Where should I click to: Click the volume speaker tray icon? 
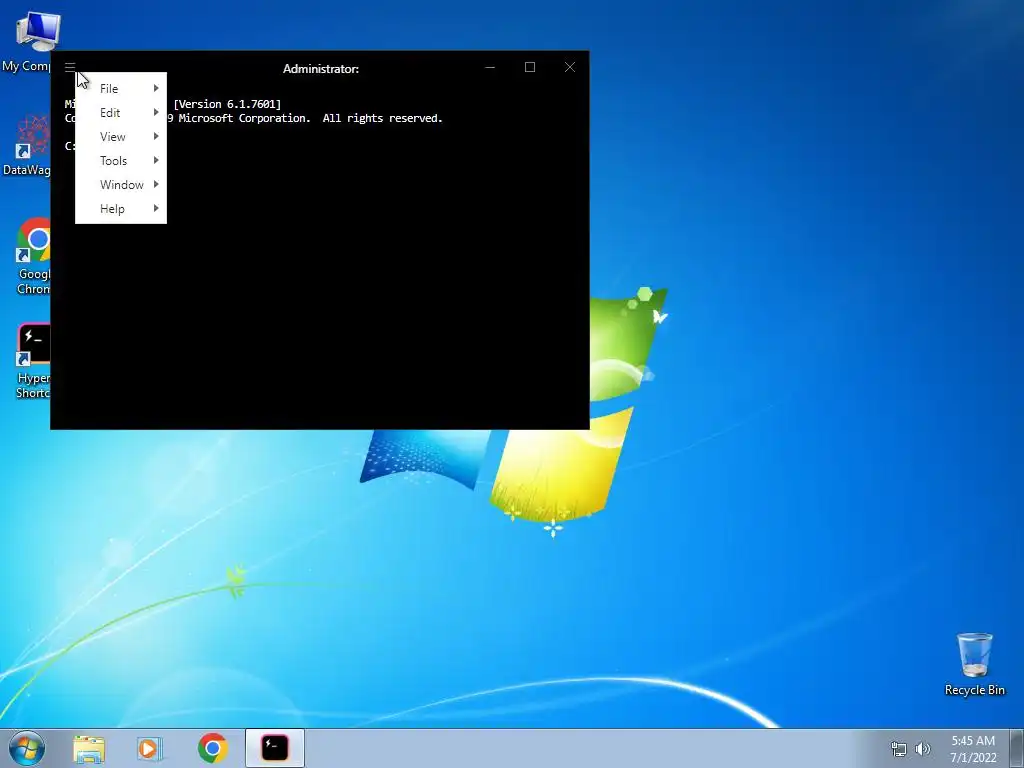[923, 749]
